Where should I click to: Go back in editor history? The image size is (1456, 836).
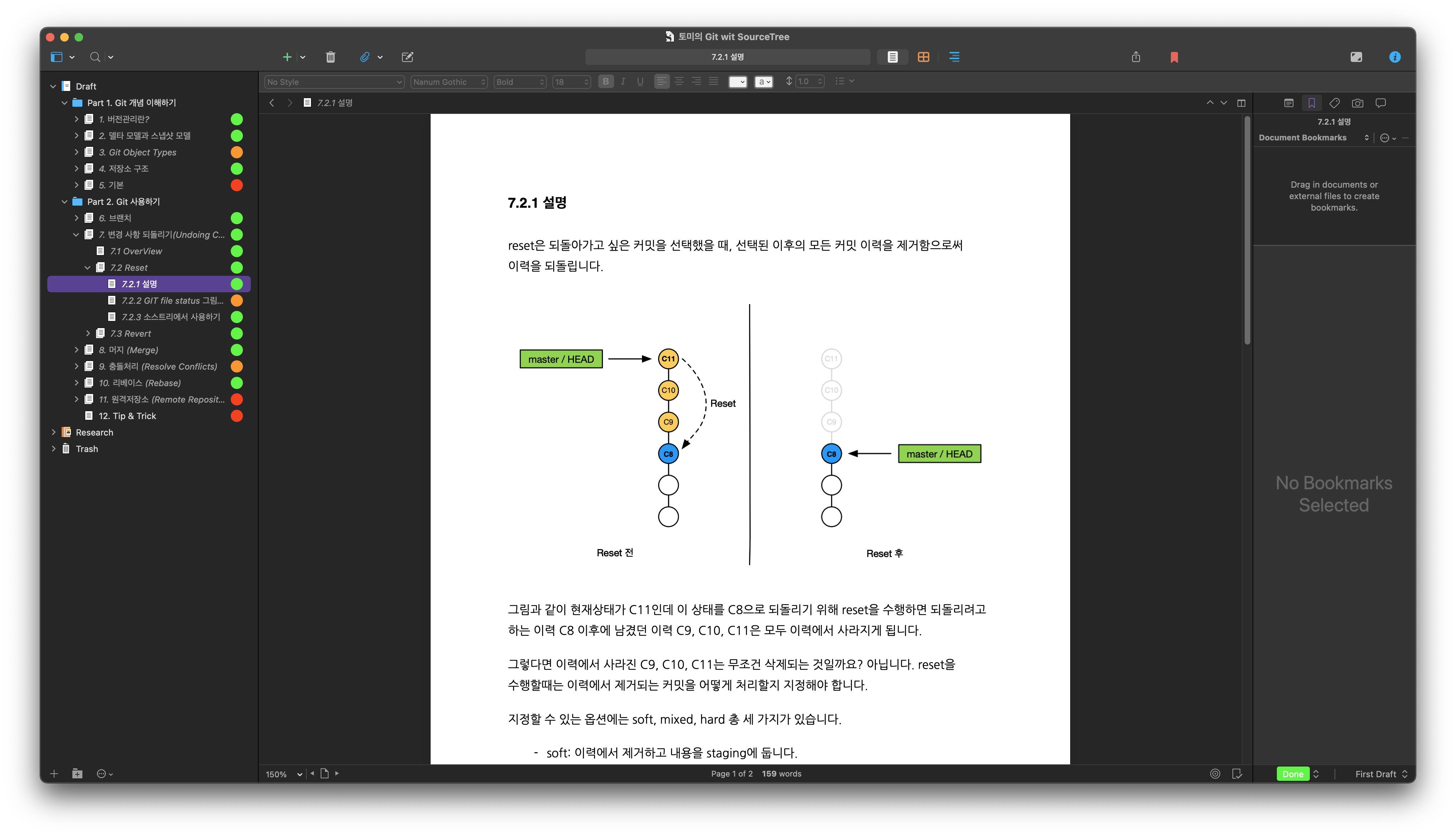272,103
